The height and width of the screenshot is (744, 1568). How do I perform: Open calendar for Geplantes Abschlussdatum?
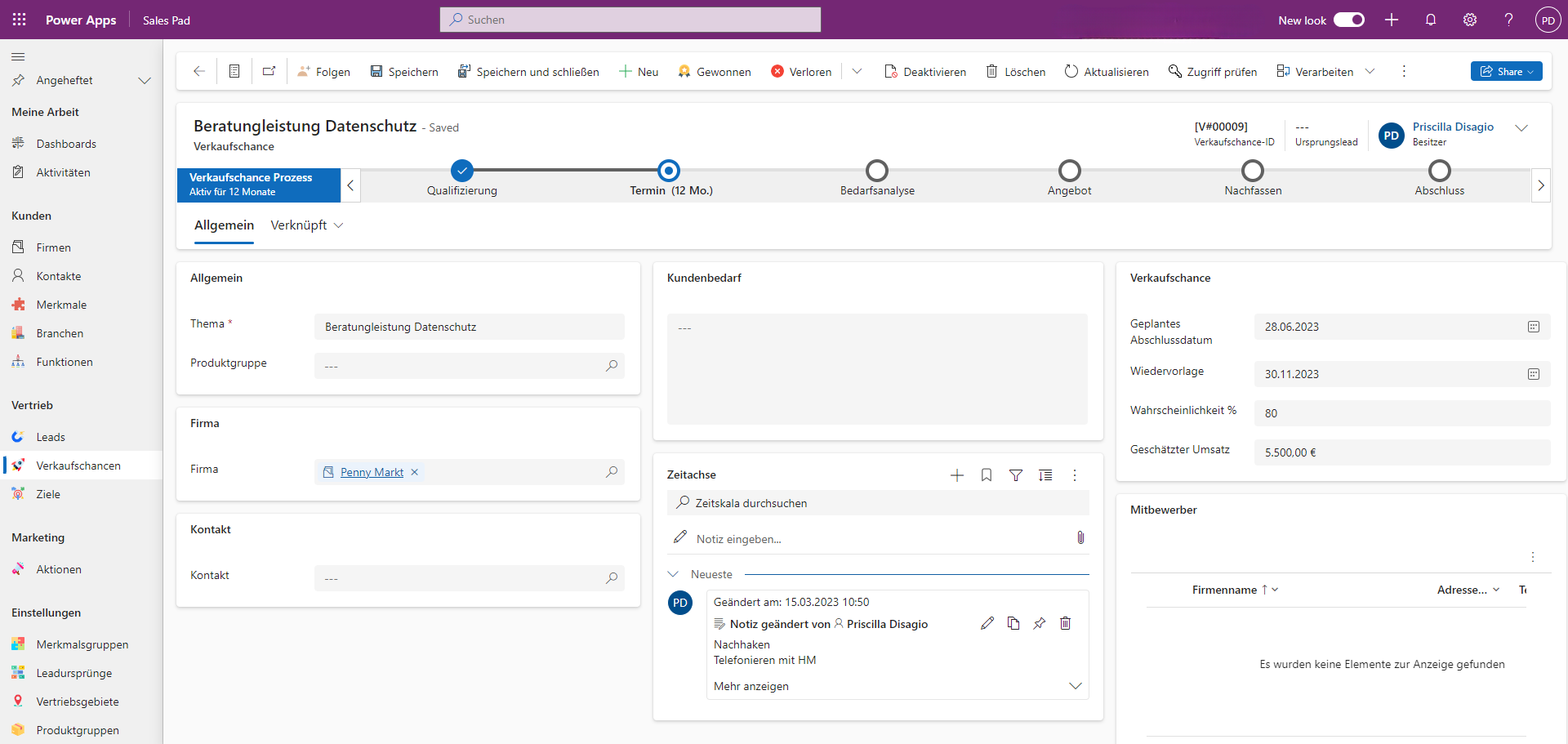click(1534, 327)
